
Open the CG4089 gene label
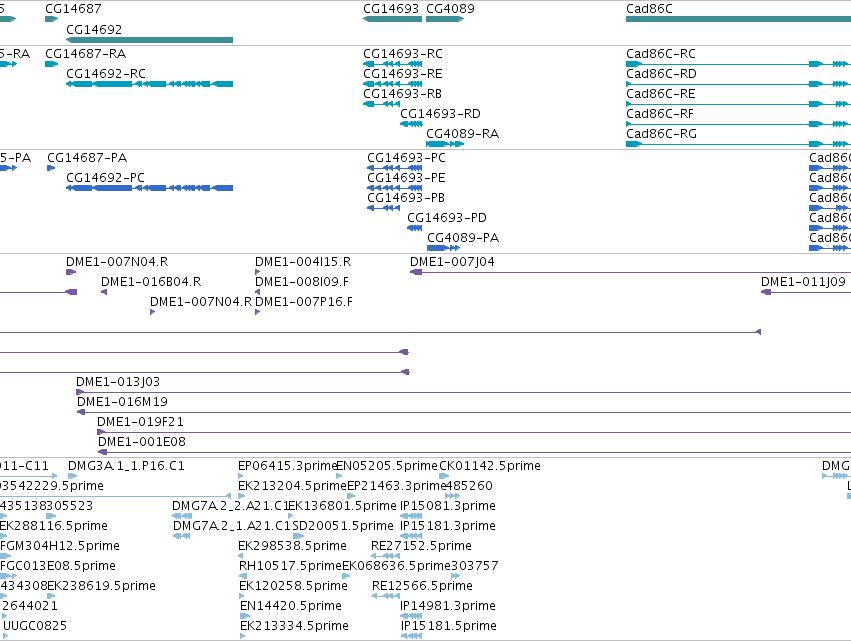450,9
